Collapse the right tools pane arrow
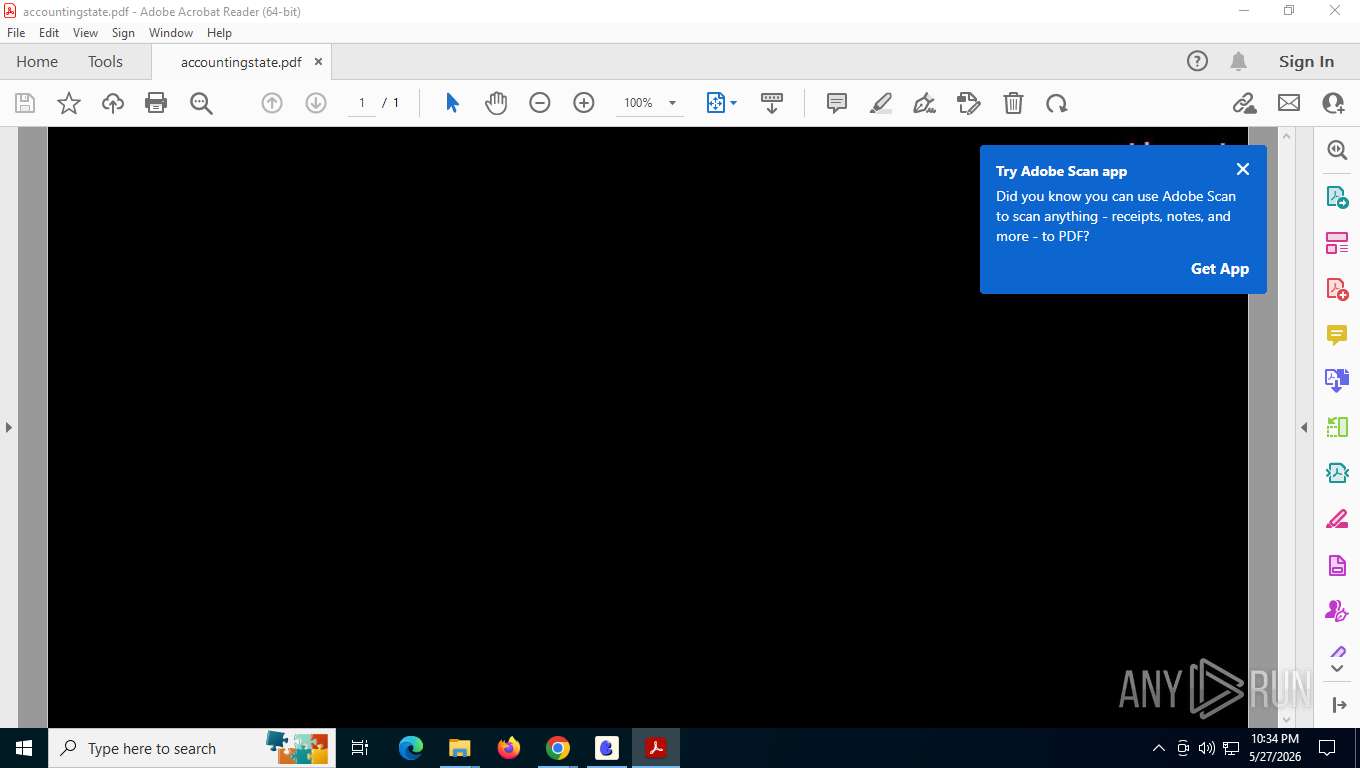 [1304, 427]
